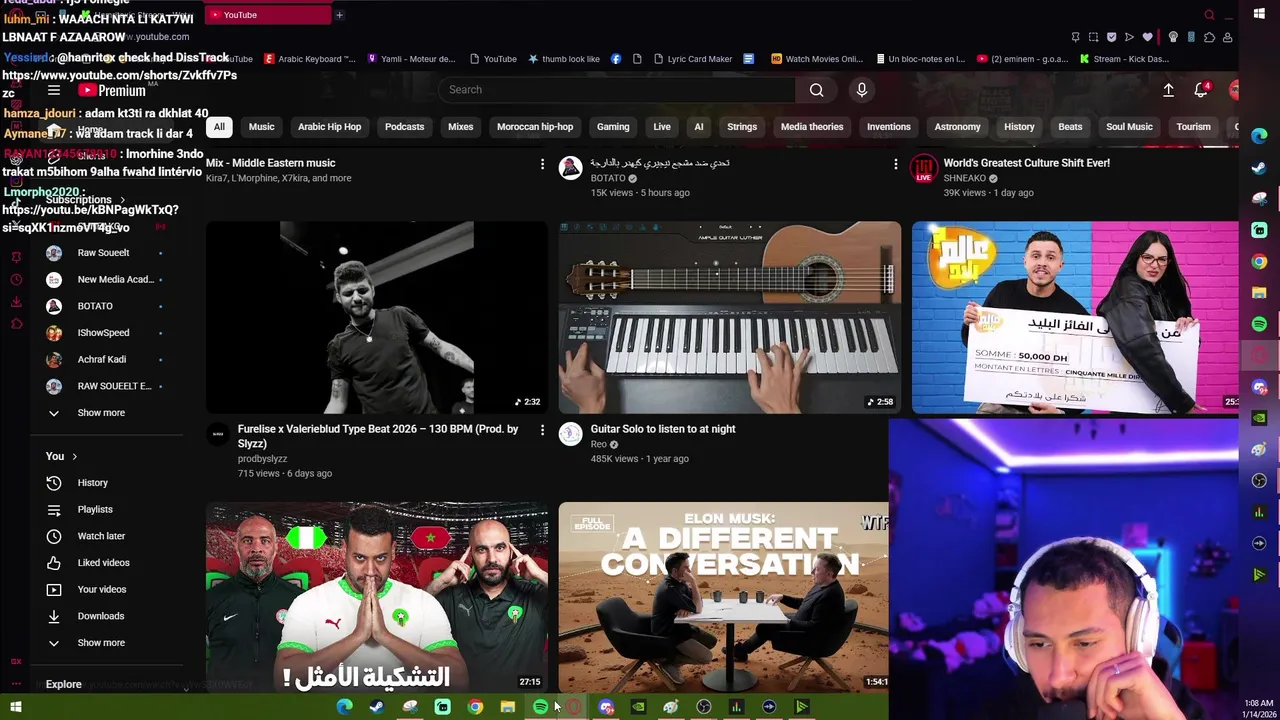Open Spotify from the taskbar
The width and height of the screenshot is (1280, 720).
540,707
